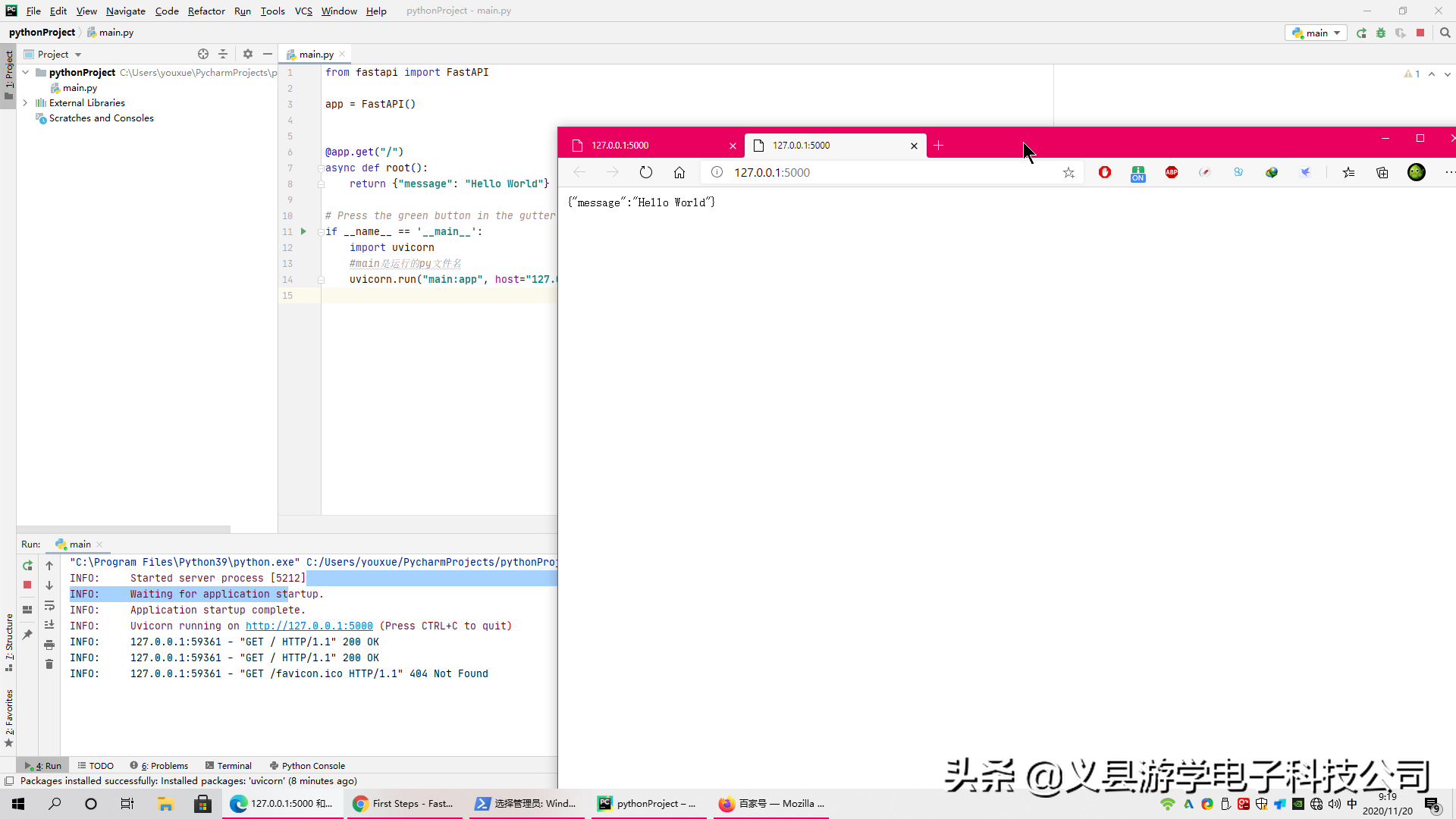1456x819 pixels.
Task: Open the main run configuration dropdown
Action: point(1316,33)
